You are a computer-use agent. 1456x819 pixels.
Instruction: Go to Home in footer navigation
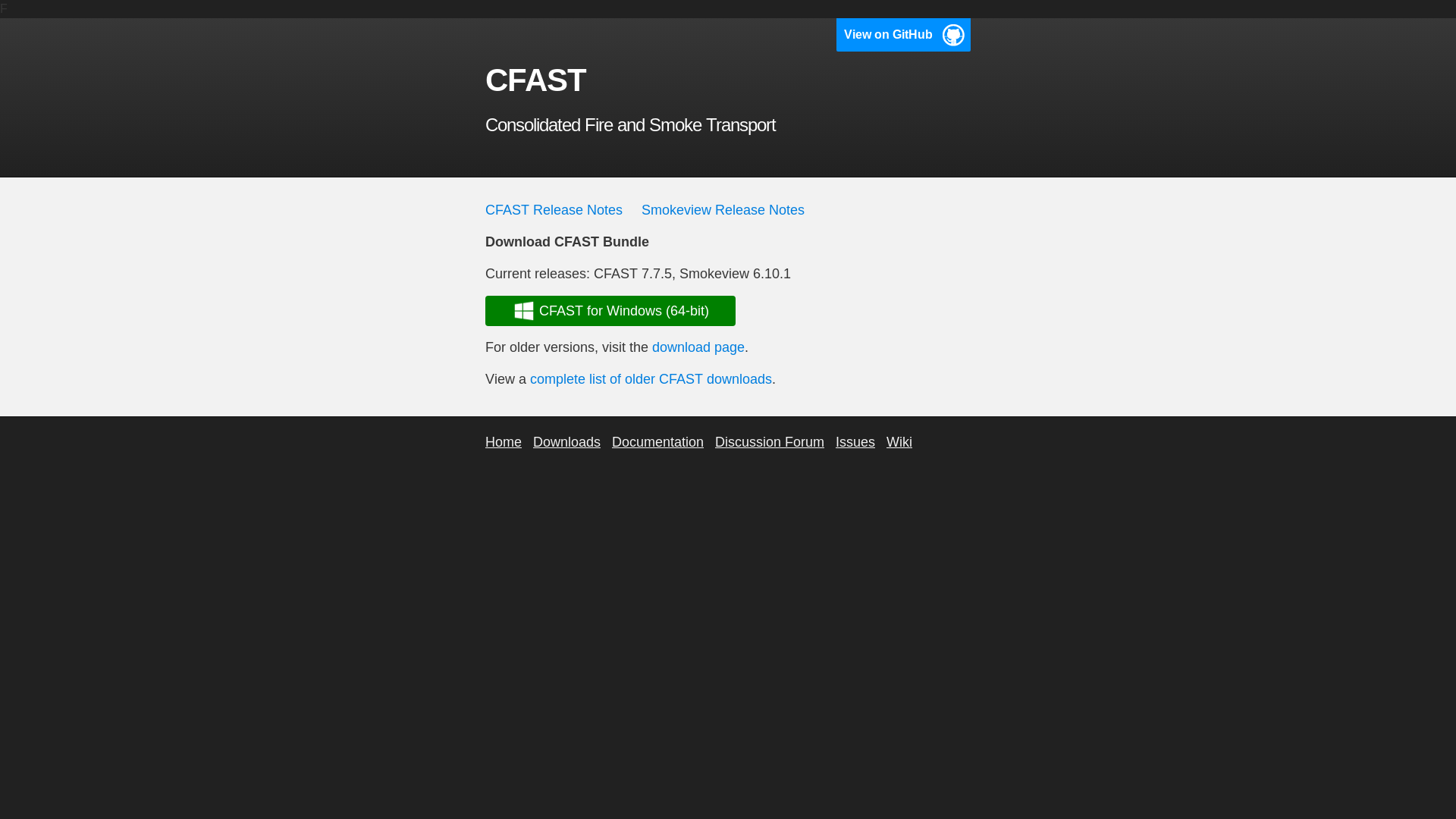click(x=504, y=442)
